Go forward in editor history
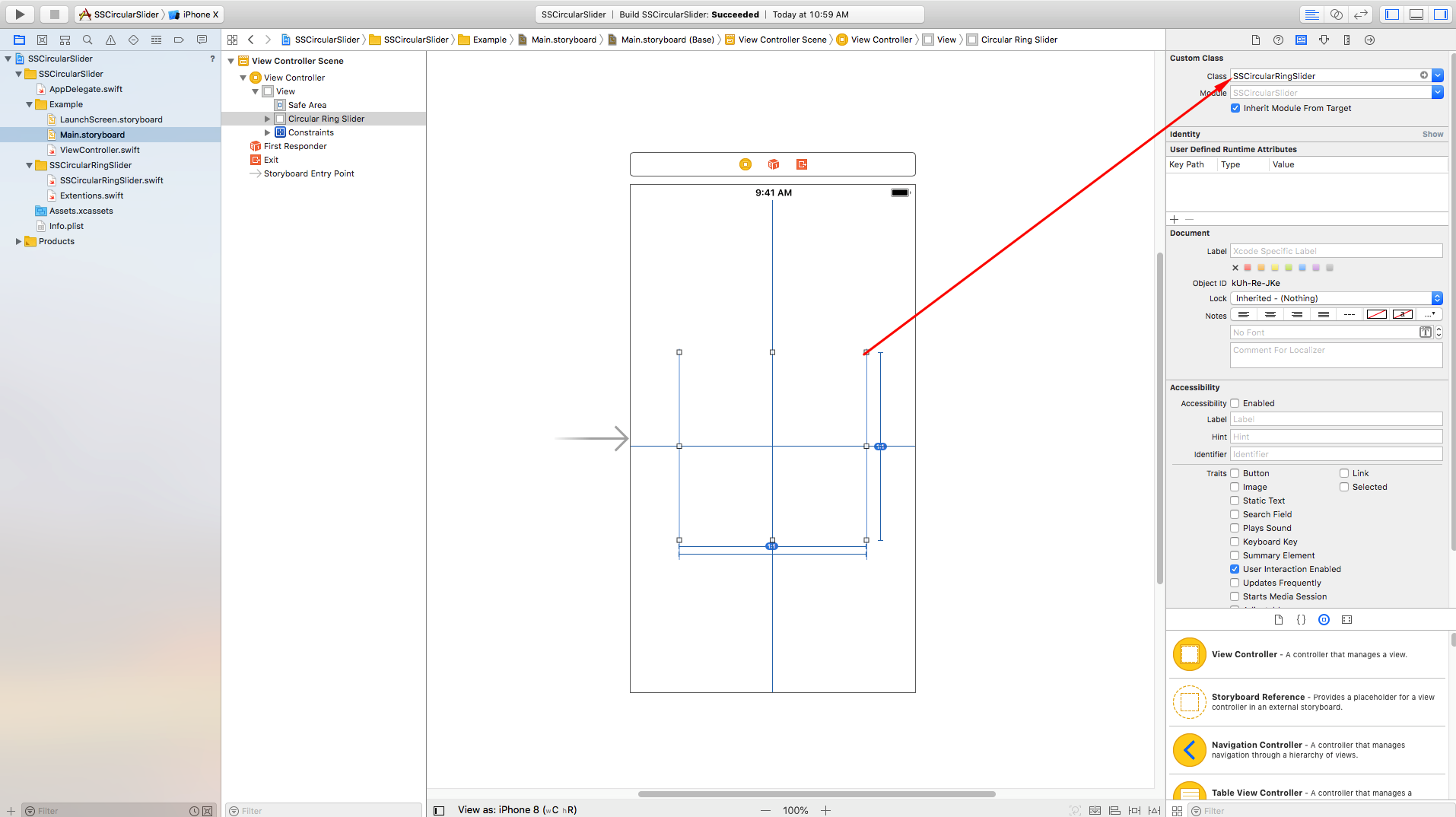 (268, 40)
